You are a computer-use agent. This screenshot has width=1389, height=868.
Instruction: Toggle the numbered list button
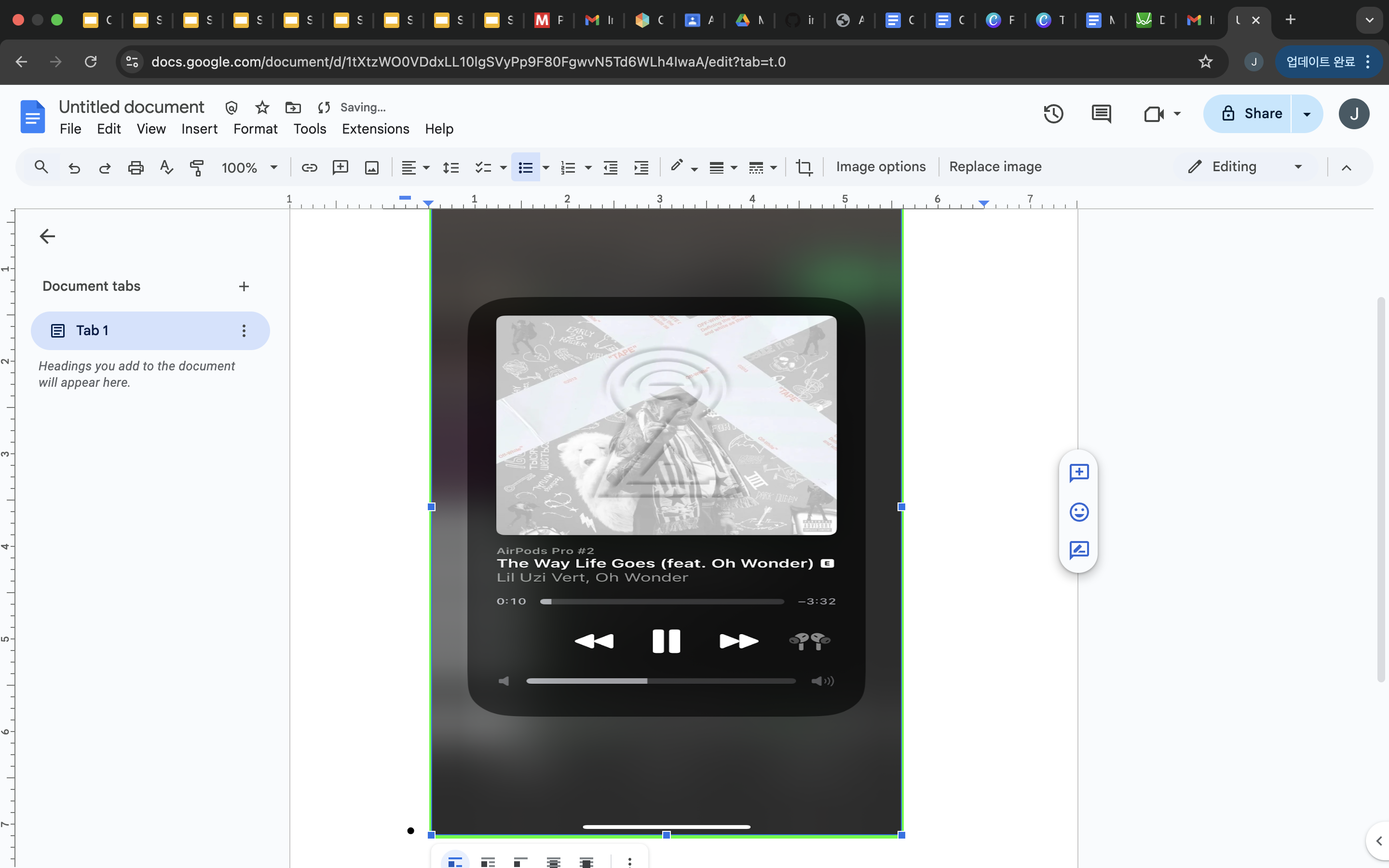(568, 167)
